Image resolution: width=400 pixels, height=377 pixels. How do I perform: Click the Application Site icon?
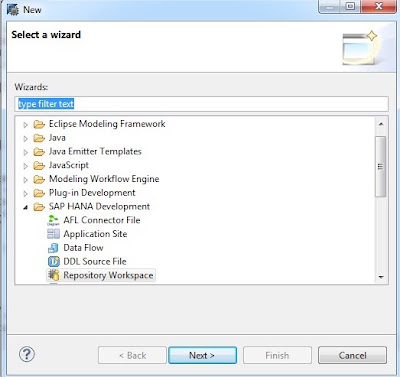(53, 234)
